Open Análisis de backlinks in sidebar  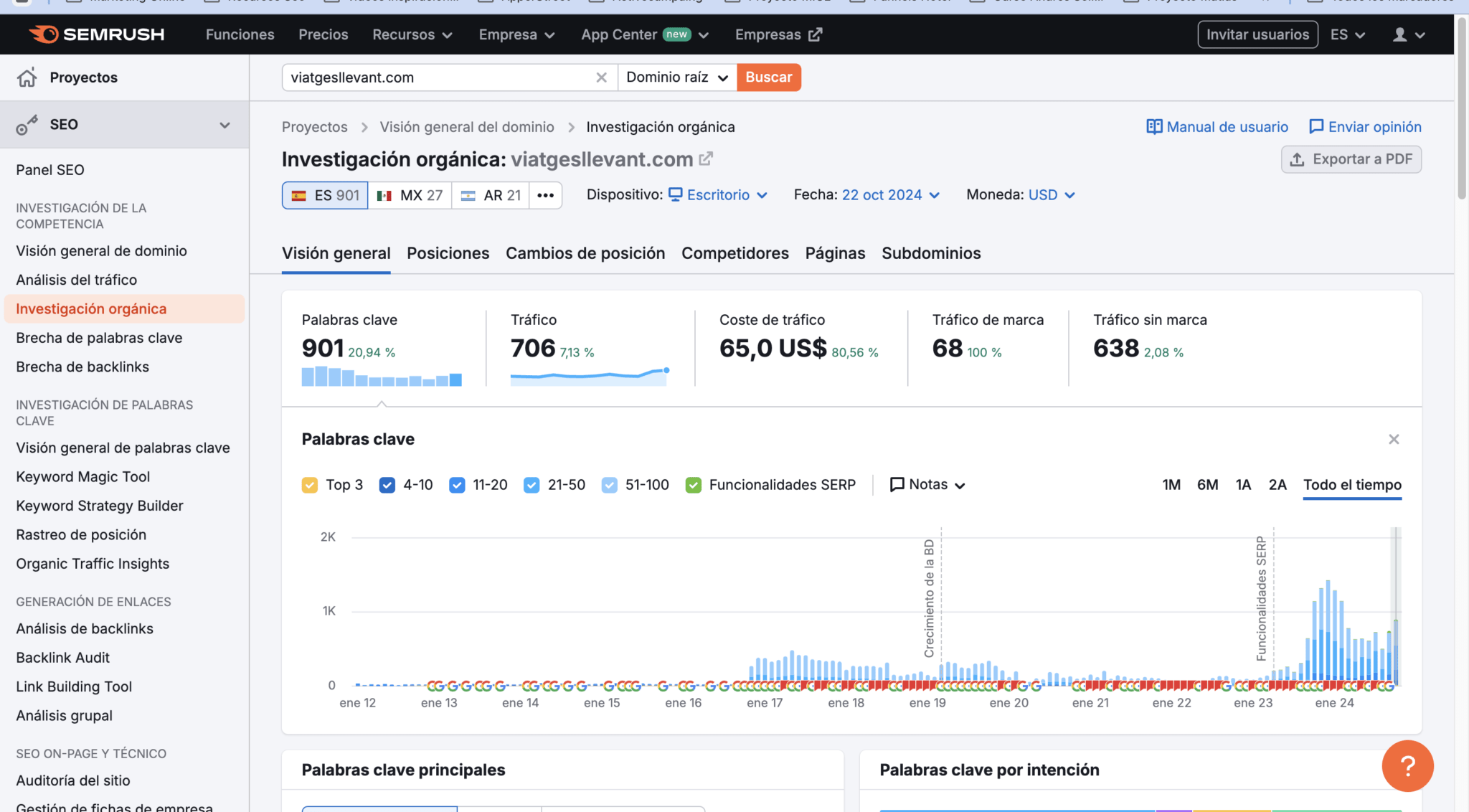(85, 629)
